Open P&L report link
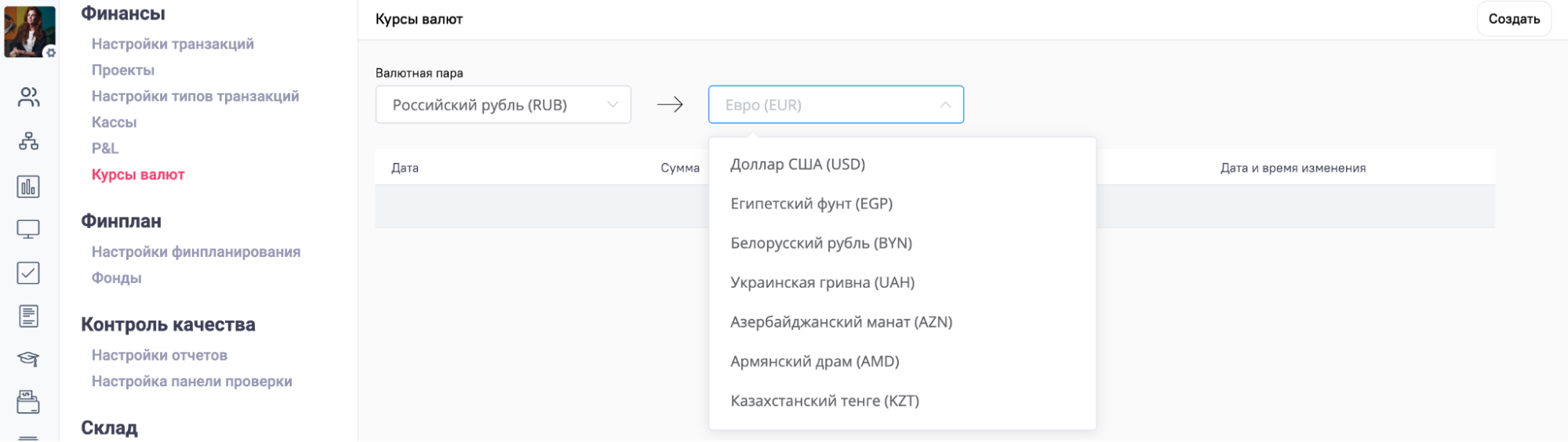Viewport: 1568px width, 442px height. 105,148
